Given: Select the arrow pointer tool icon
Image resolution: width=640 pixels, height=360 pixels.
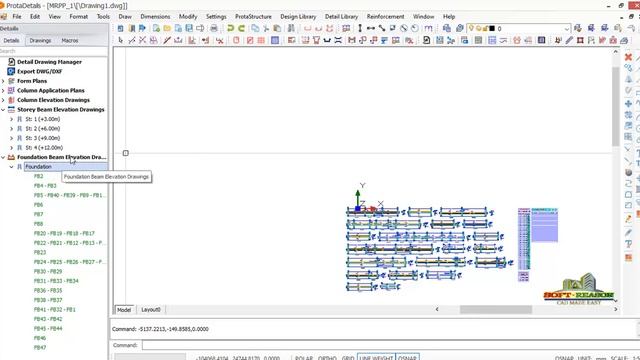Looking at the screenshot, I should tap(120, 40).
